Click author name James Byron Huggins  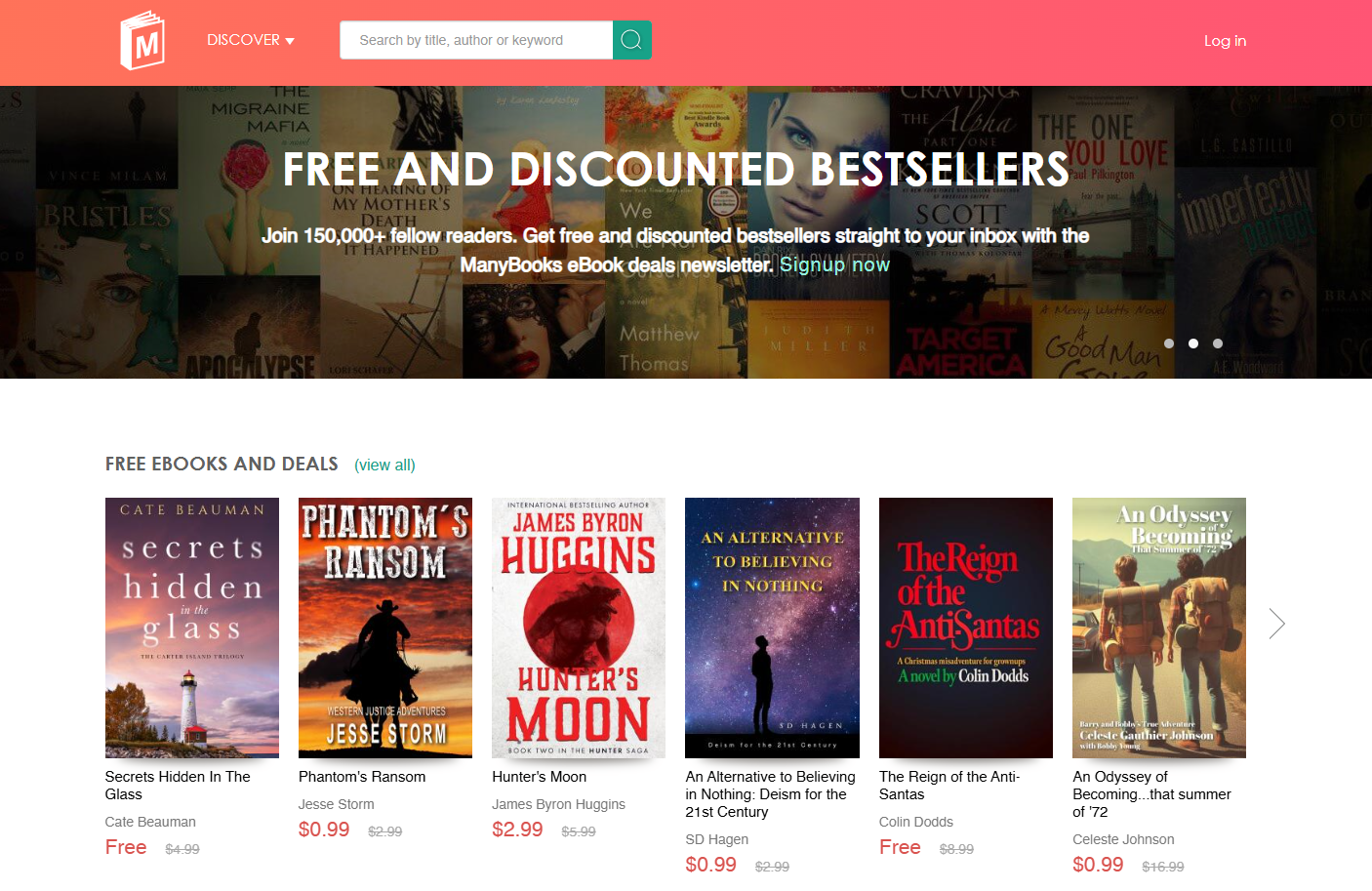[x=558, y=804]
